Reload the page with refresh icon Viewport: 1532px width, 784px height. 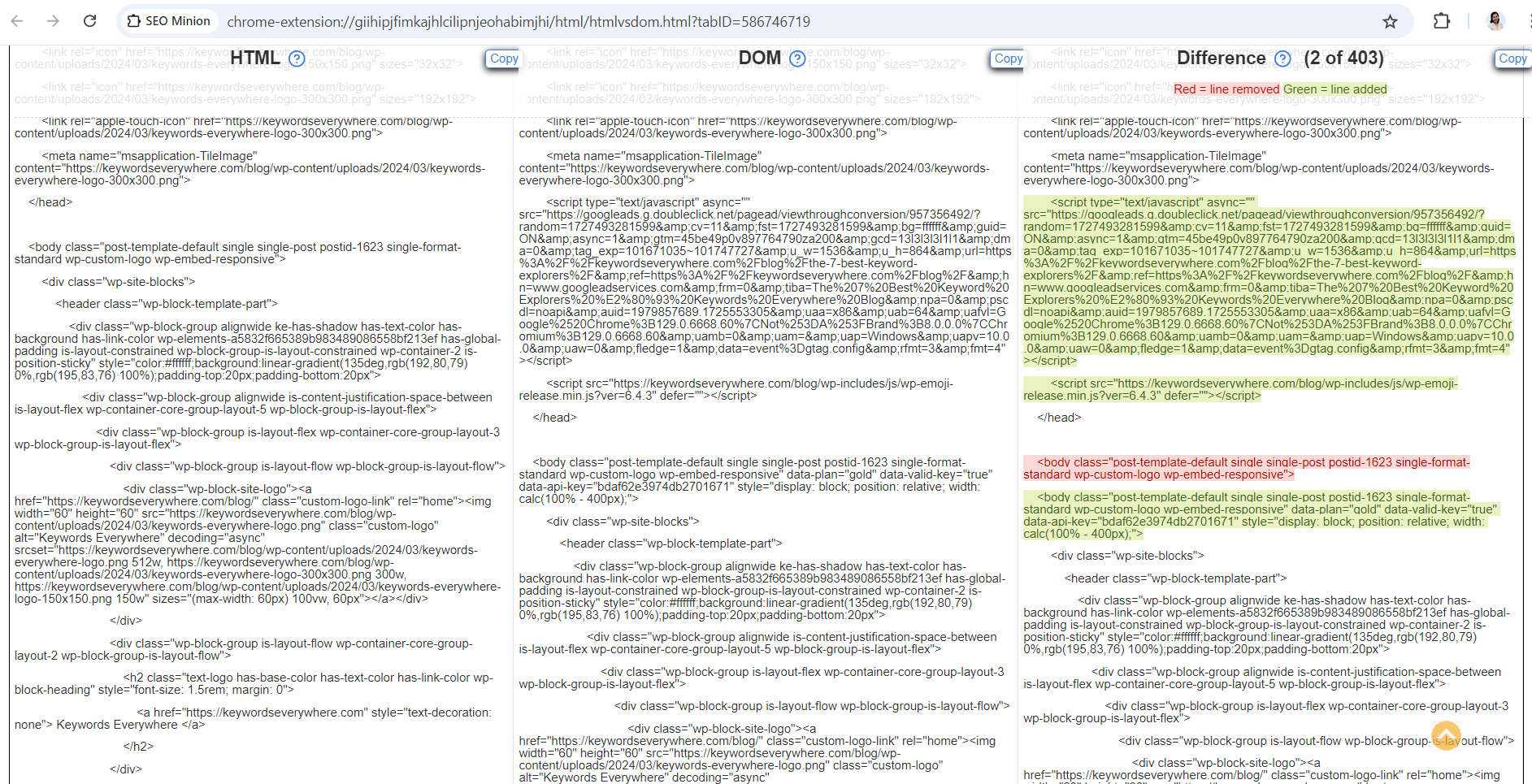[90, 21]
